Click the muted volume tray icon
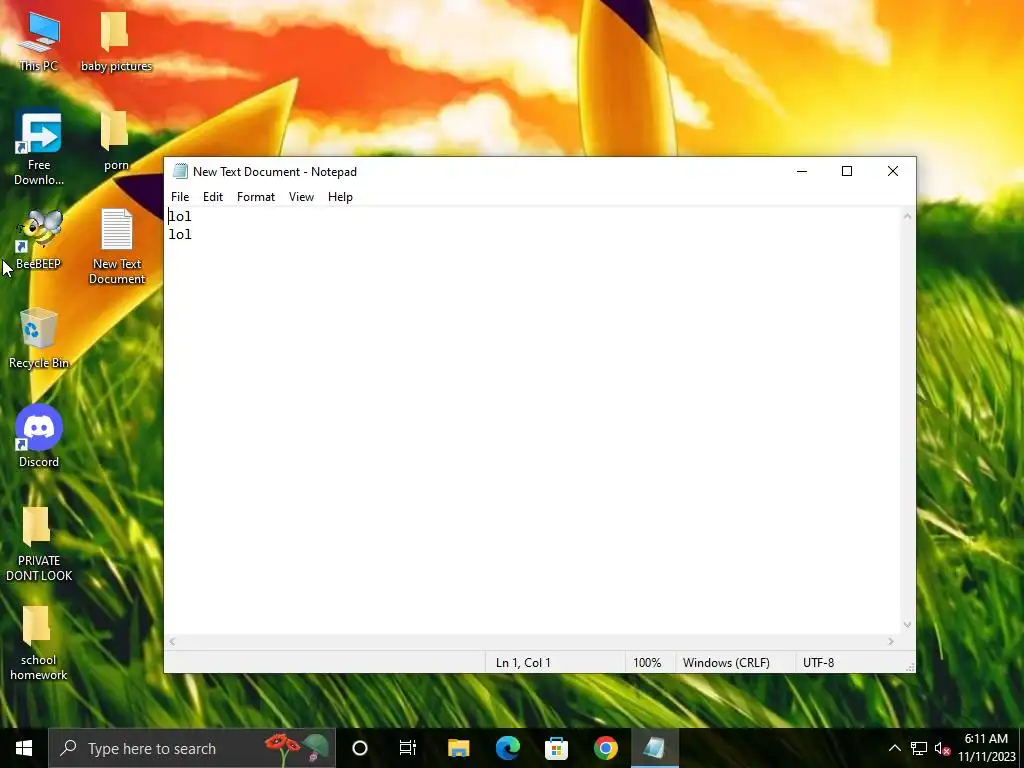 [x=942, y=748]
